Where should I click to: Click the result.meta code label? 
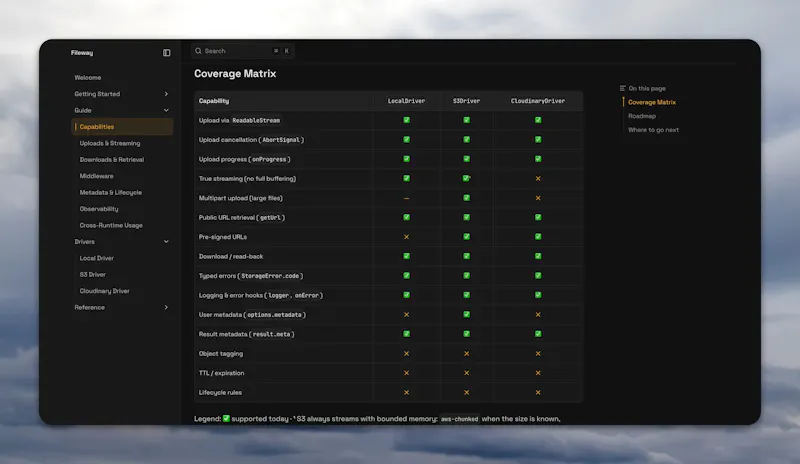pos(271,334)
